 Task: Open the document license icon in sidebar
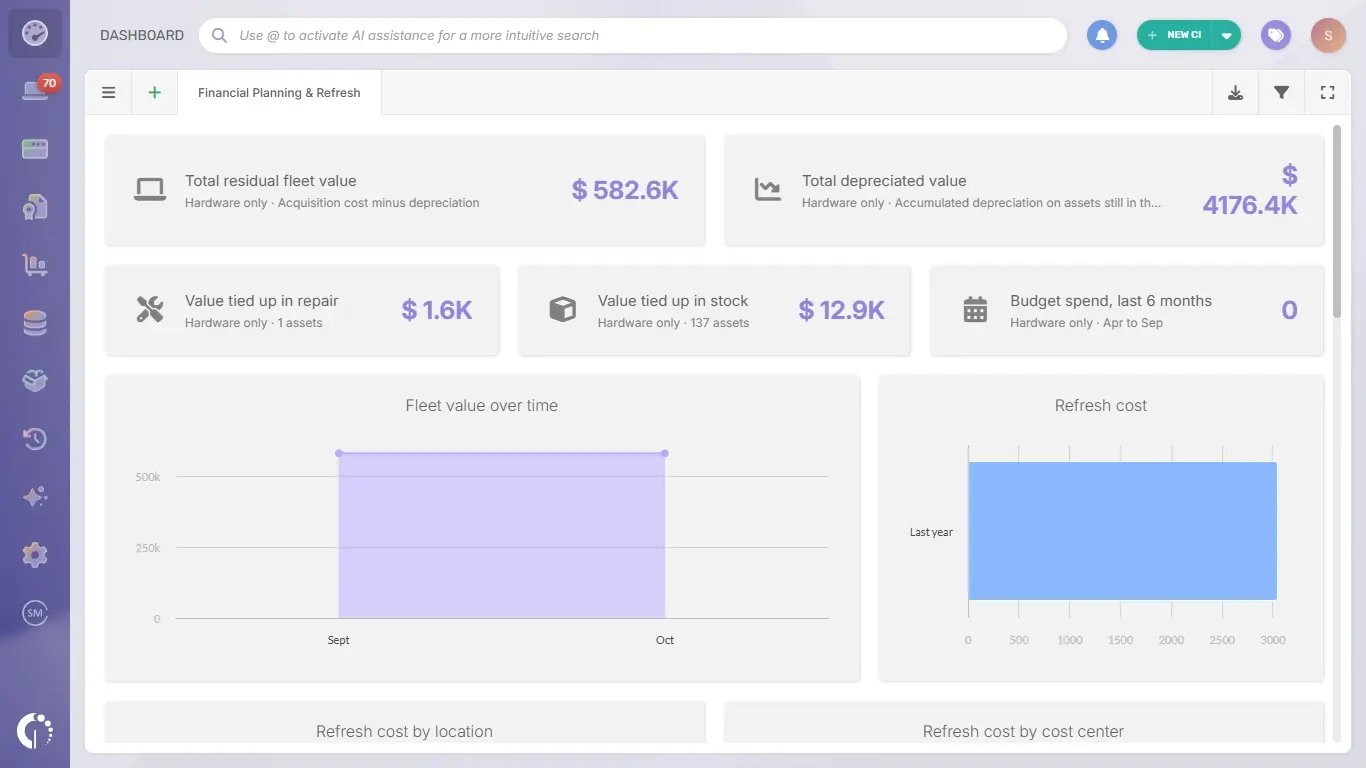[35, 207]
